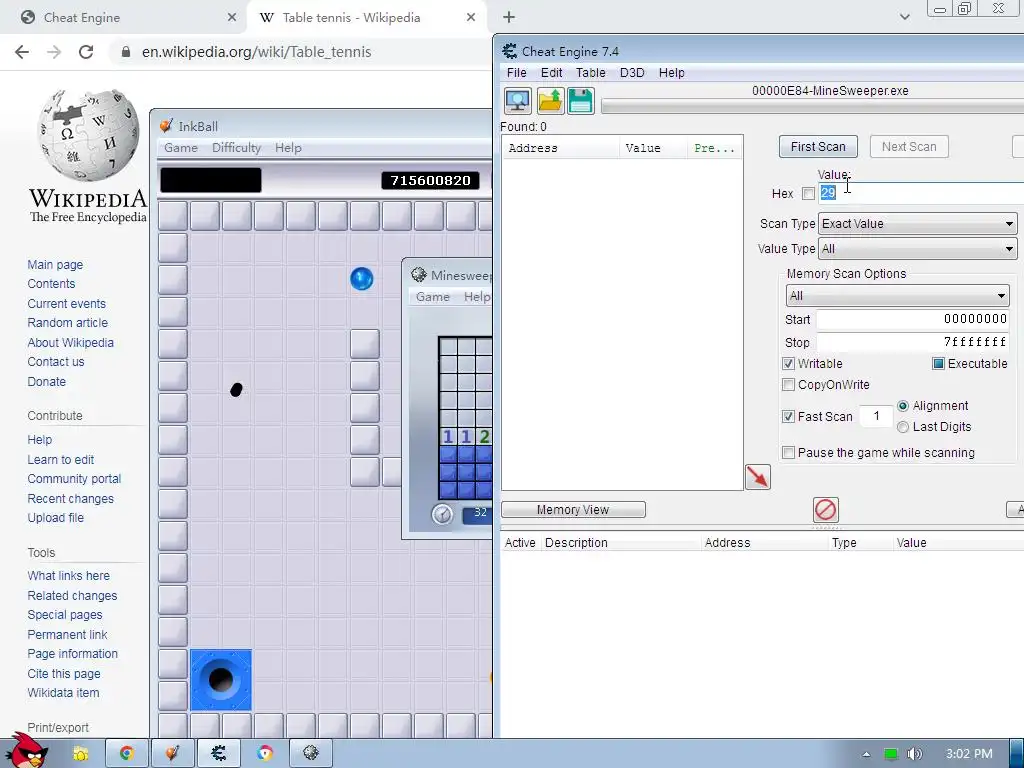Toggle the Executable checkbox
The width and height of the screenshot is (1024, 768).
(x=938, y=364)
